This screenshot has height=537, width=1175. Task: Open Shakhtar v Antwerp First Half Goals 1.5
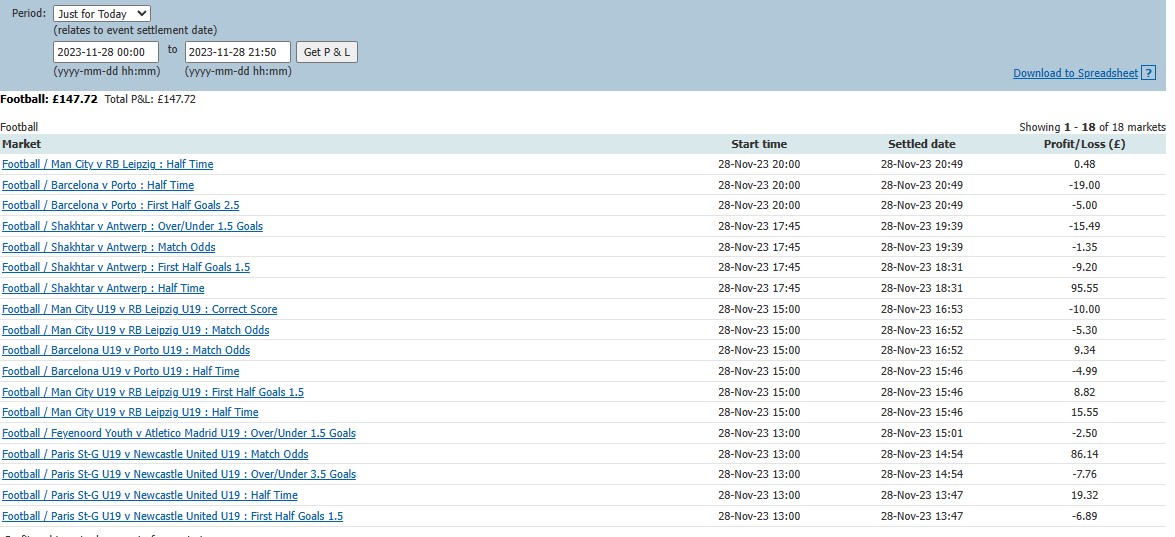tap(126, 267)
